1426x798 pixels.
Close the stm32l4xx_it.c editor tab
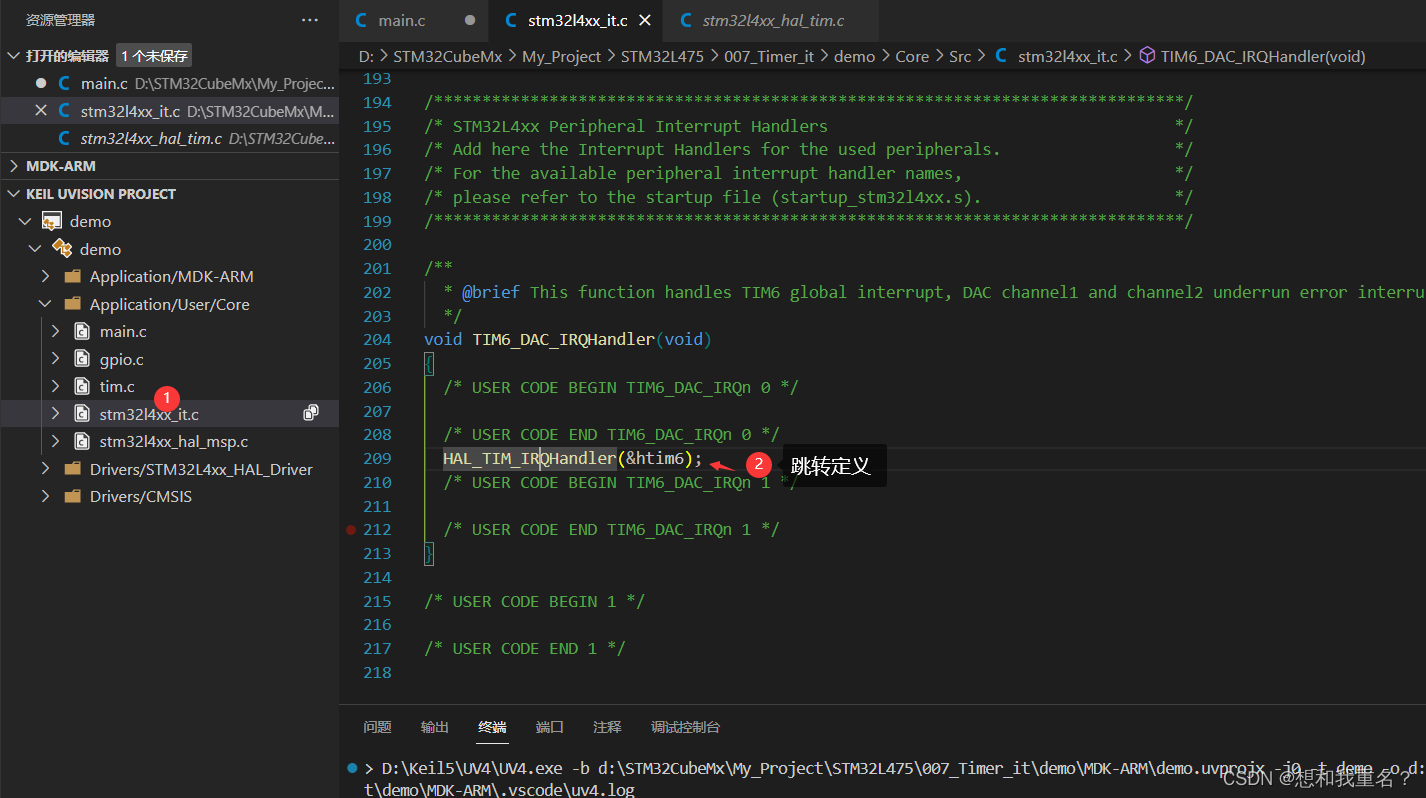click(645, 20)
